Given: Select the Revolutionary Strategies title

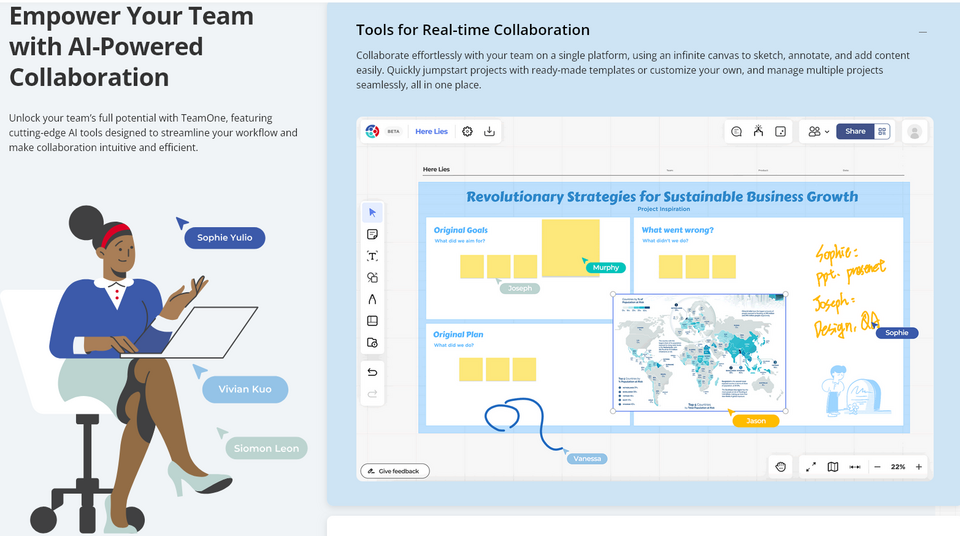Looking at the screenshot, I should [662, 197].
